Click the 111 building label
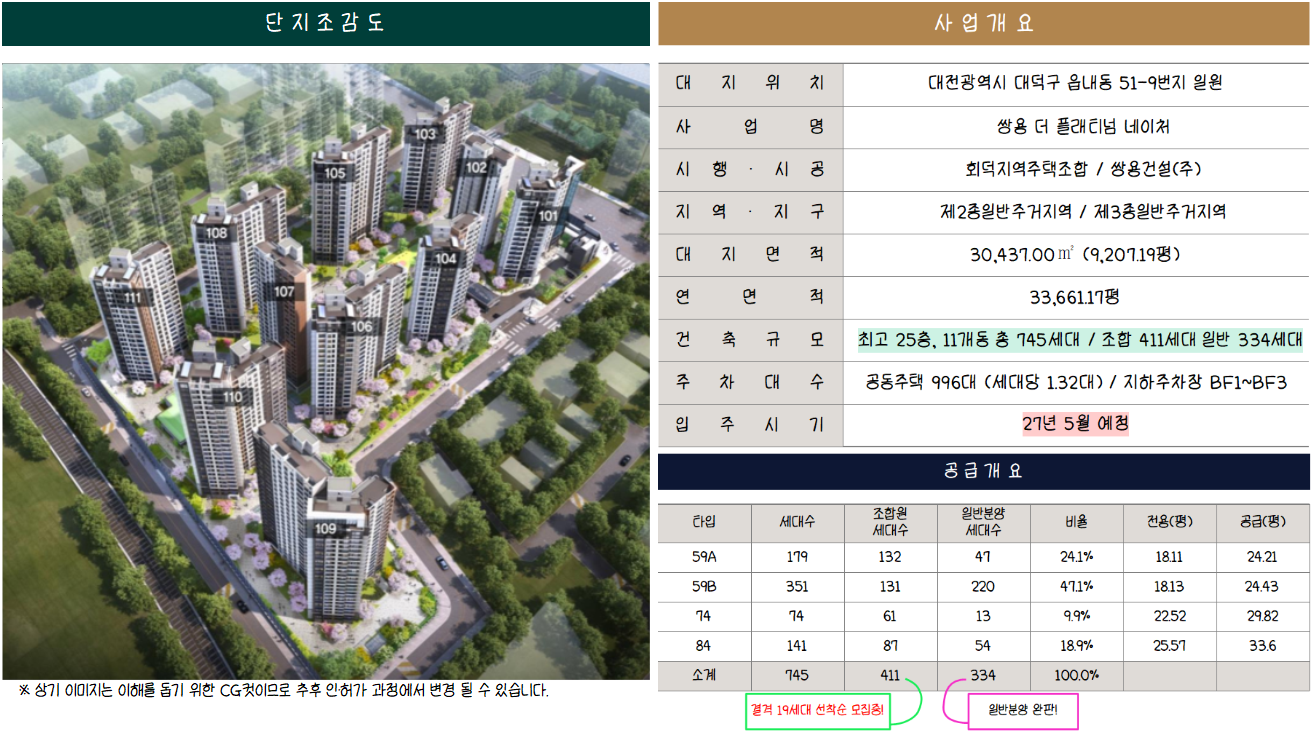This screenshot has height=734, width=1312. [x=132, y=297]
